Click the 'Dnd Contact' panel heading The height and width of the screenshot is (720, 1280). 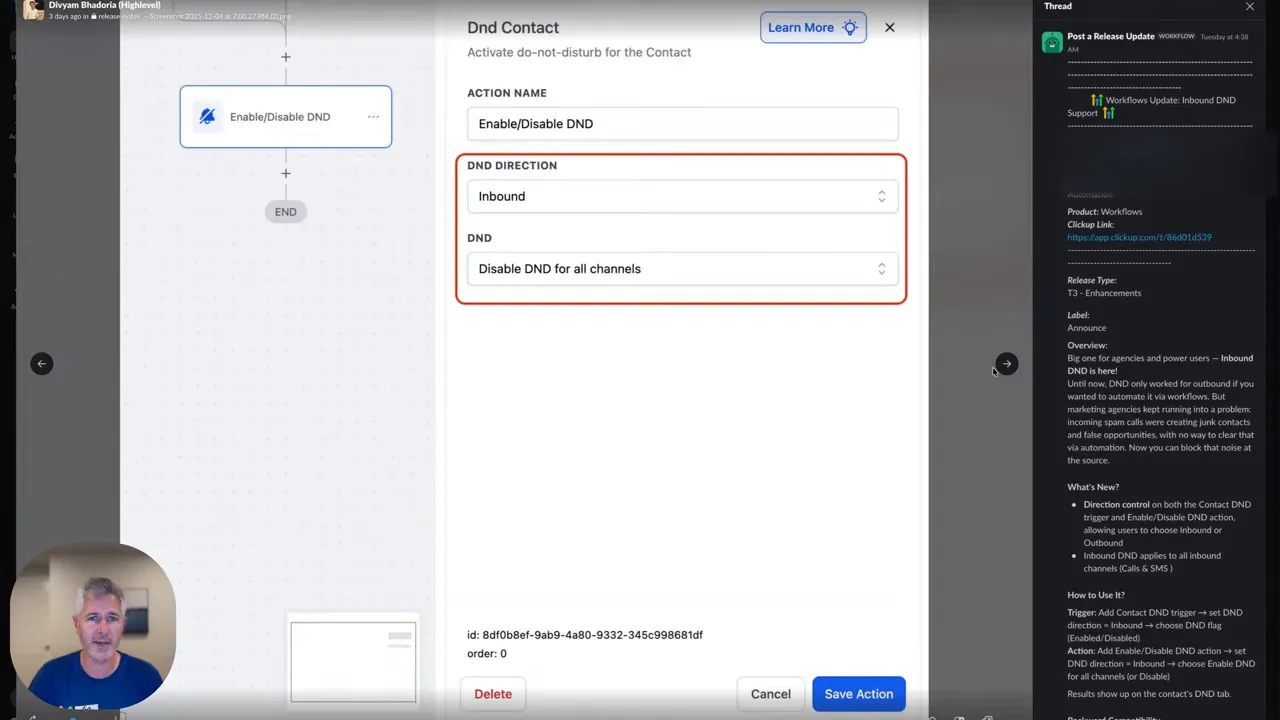click(513, 28)
